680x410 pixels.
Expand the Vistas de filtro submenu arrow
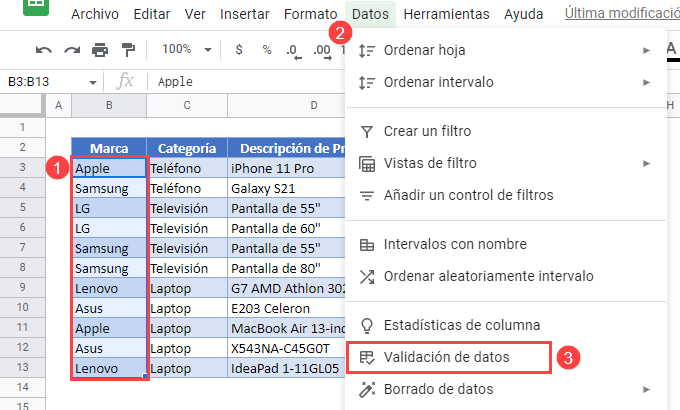point(646,163)
